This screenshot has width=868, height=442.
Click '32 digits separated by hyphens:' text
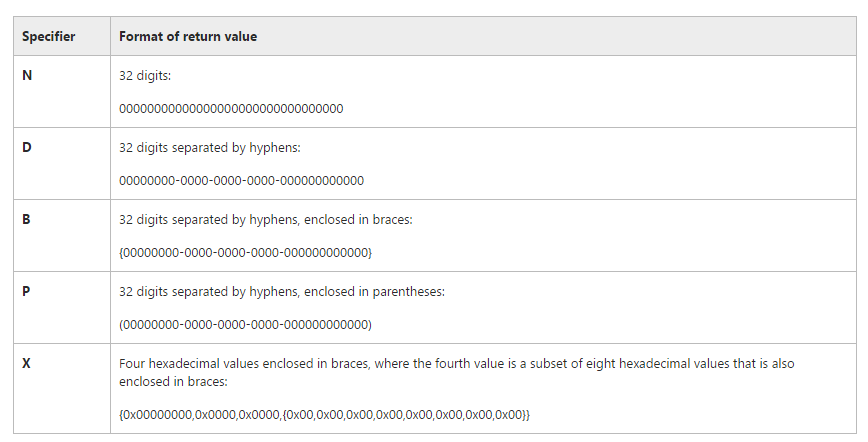pyautogui.click(x=210, y=148)
